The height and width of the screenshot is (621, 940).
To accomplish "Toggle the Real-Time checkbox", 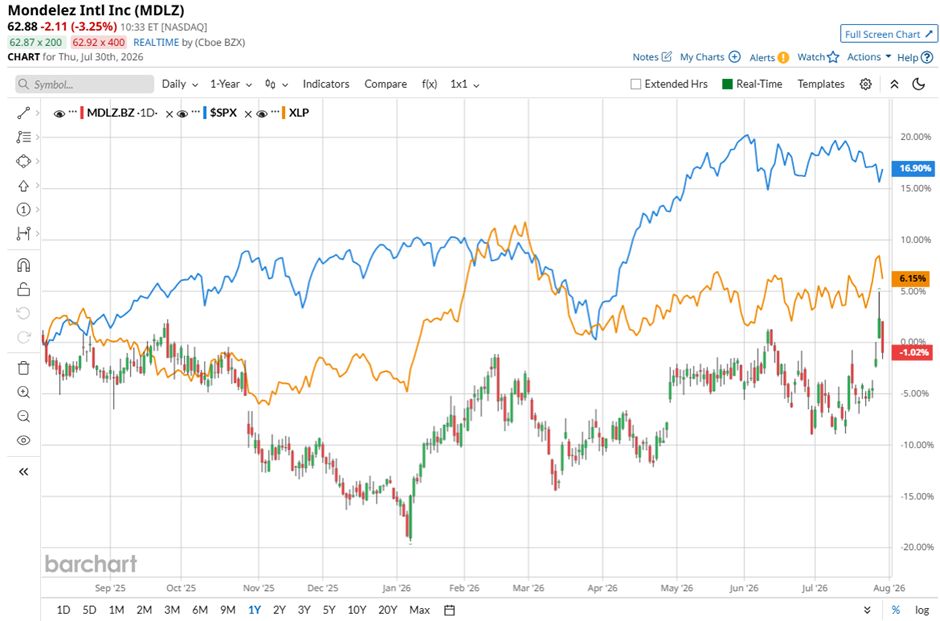I will (727, 84).
